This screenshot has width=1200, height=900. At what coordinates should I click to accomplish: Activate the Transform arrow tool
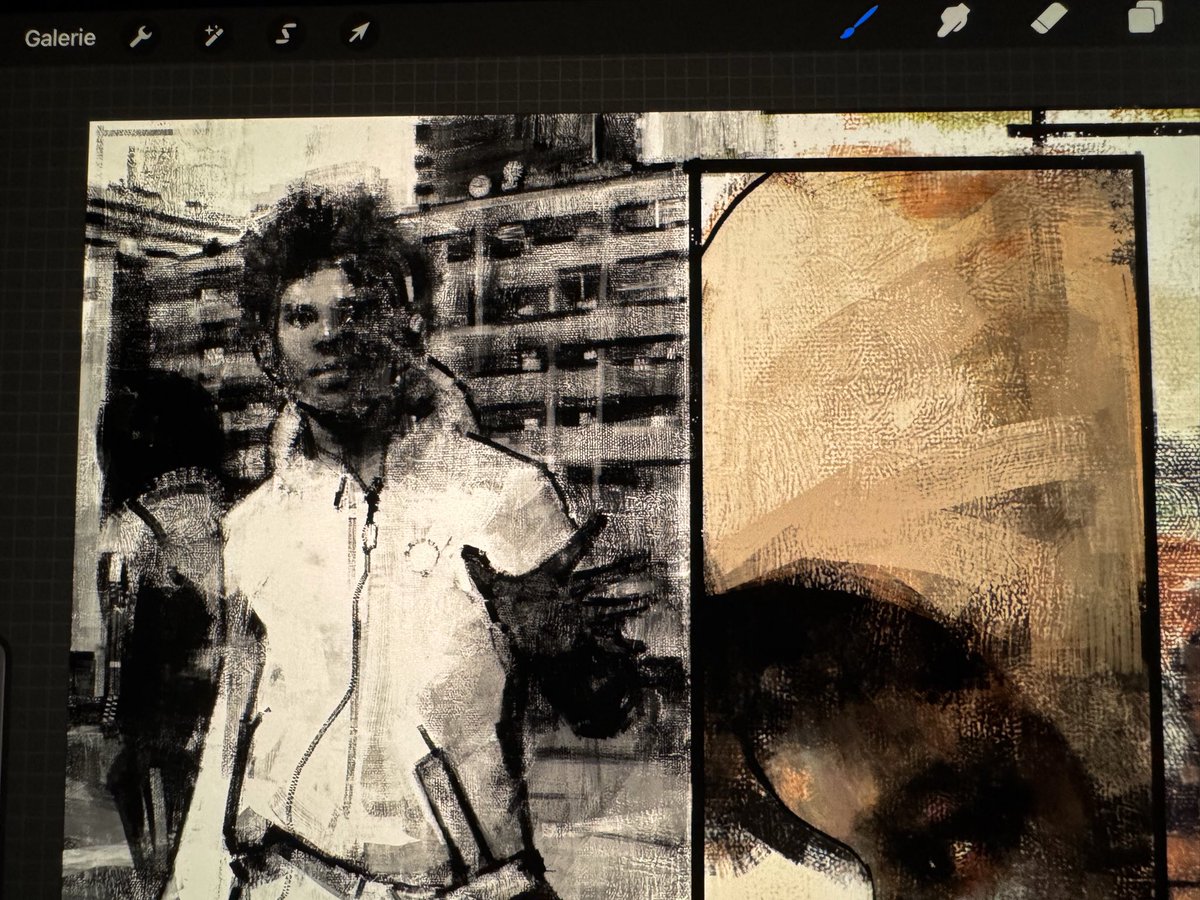357,35
